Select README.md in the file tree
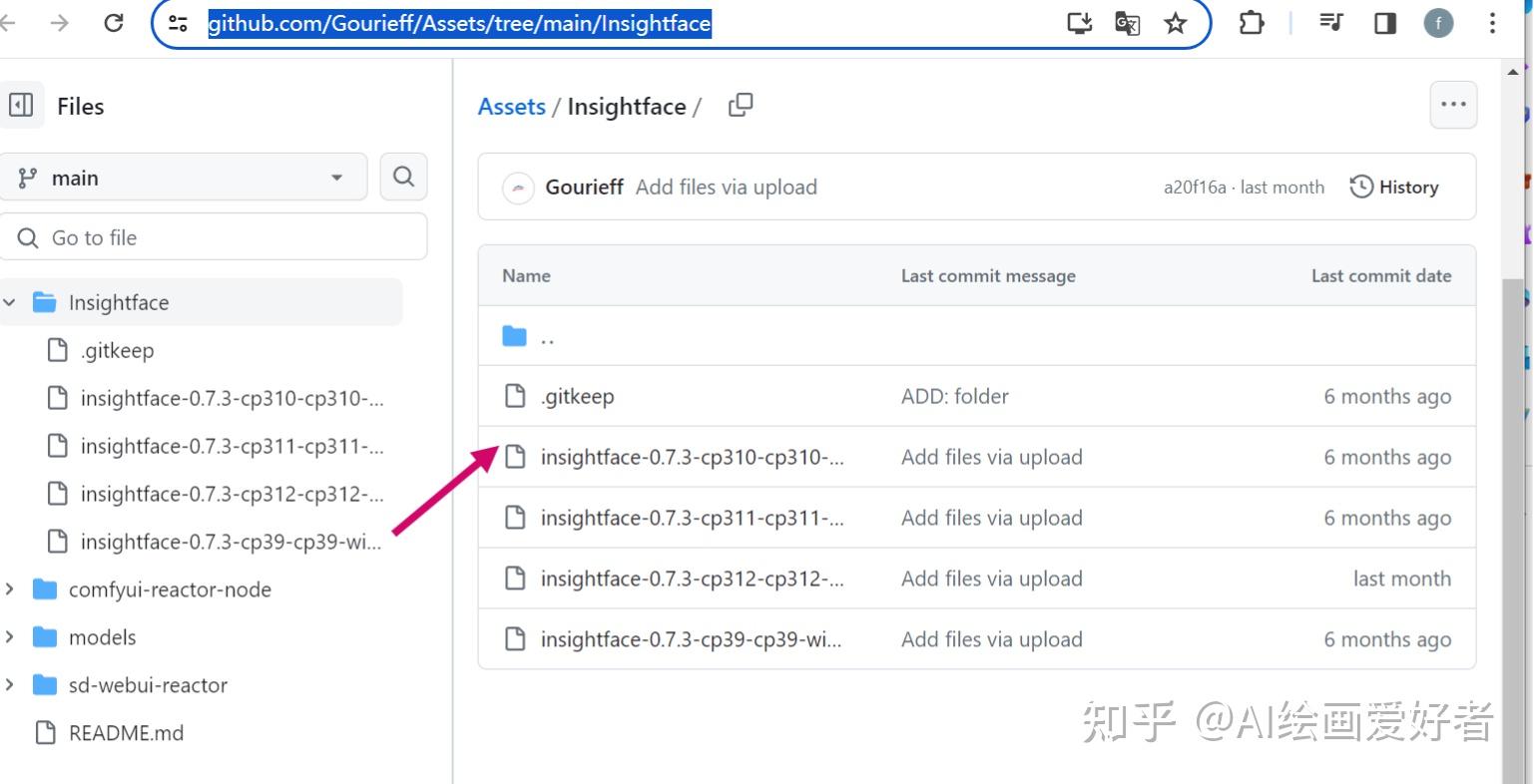 [x=126, y=733]
